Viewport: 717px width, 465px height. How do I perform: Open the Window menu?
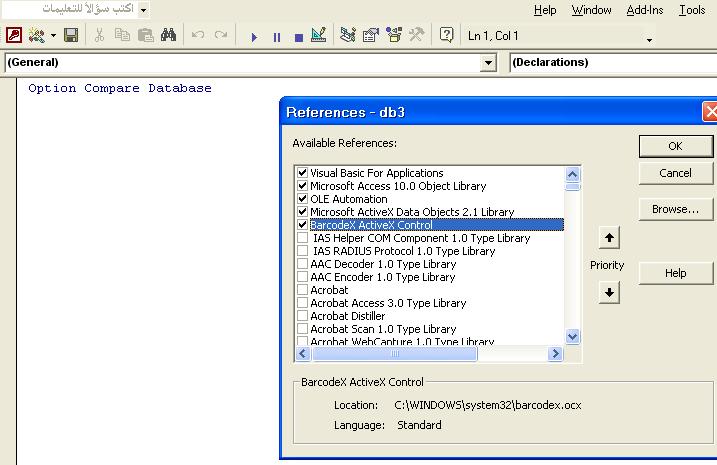coord(591,10)
